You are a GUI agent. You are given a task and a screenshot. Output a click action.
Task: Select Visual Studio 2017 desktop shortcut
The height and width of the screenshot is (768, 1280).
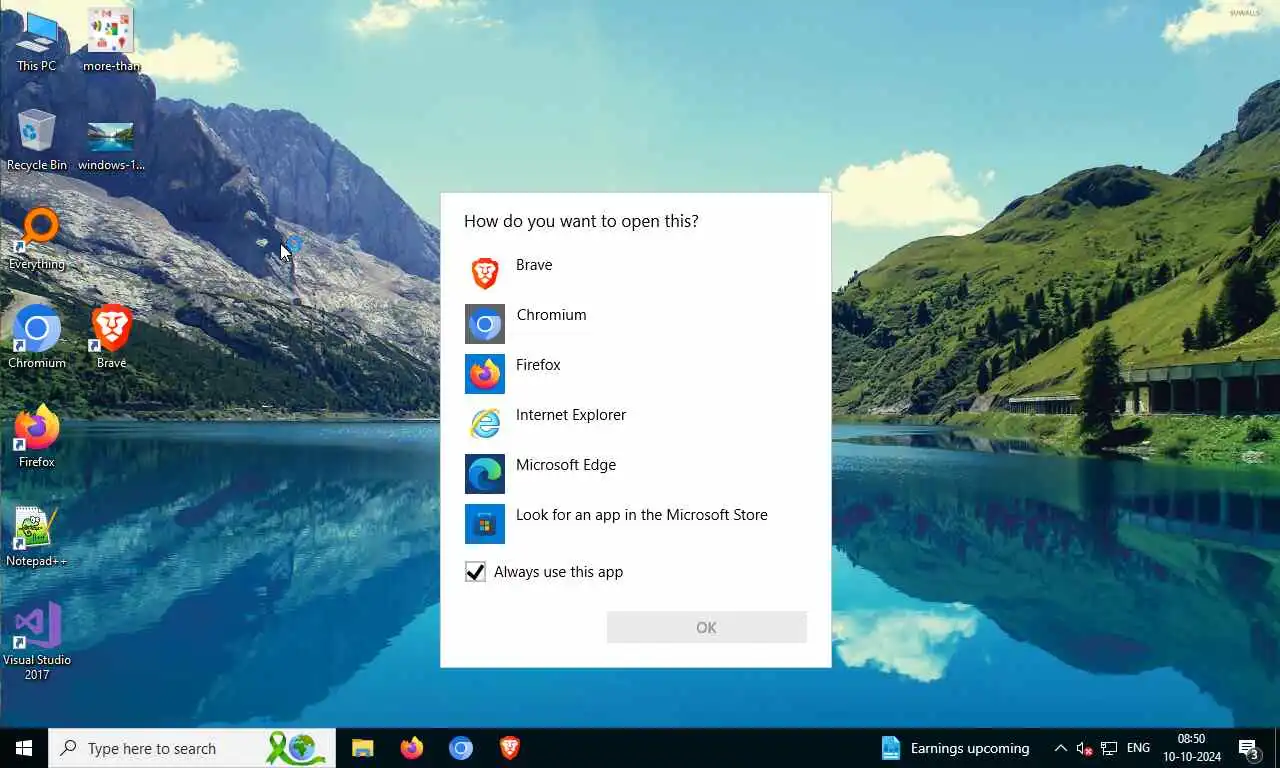(37, 642)
